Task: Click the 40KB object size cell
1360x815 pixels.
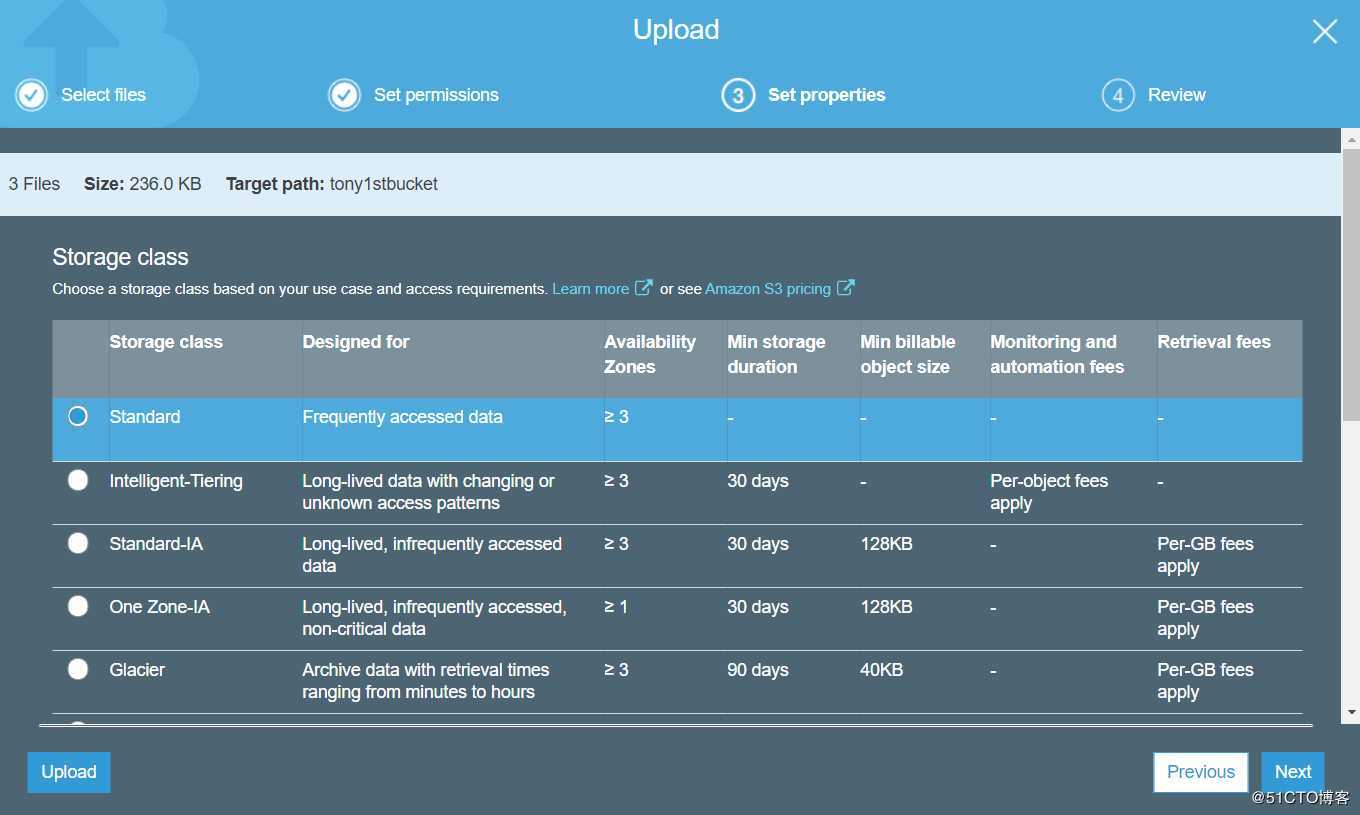Action: 881,670
